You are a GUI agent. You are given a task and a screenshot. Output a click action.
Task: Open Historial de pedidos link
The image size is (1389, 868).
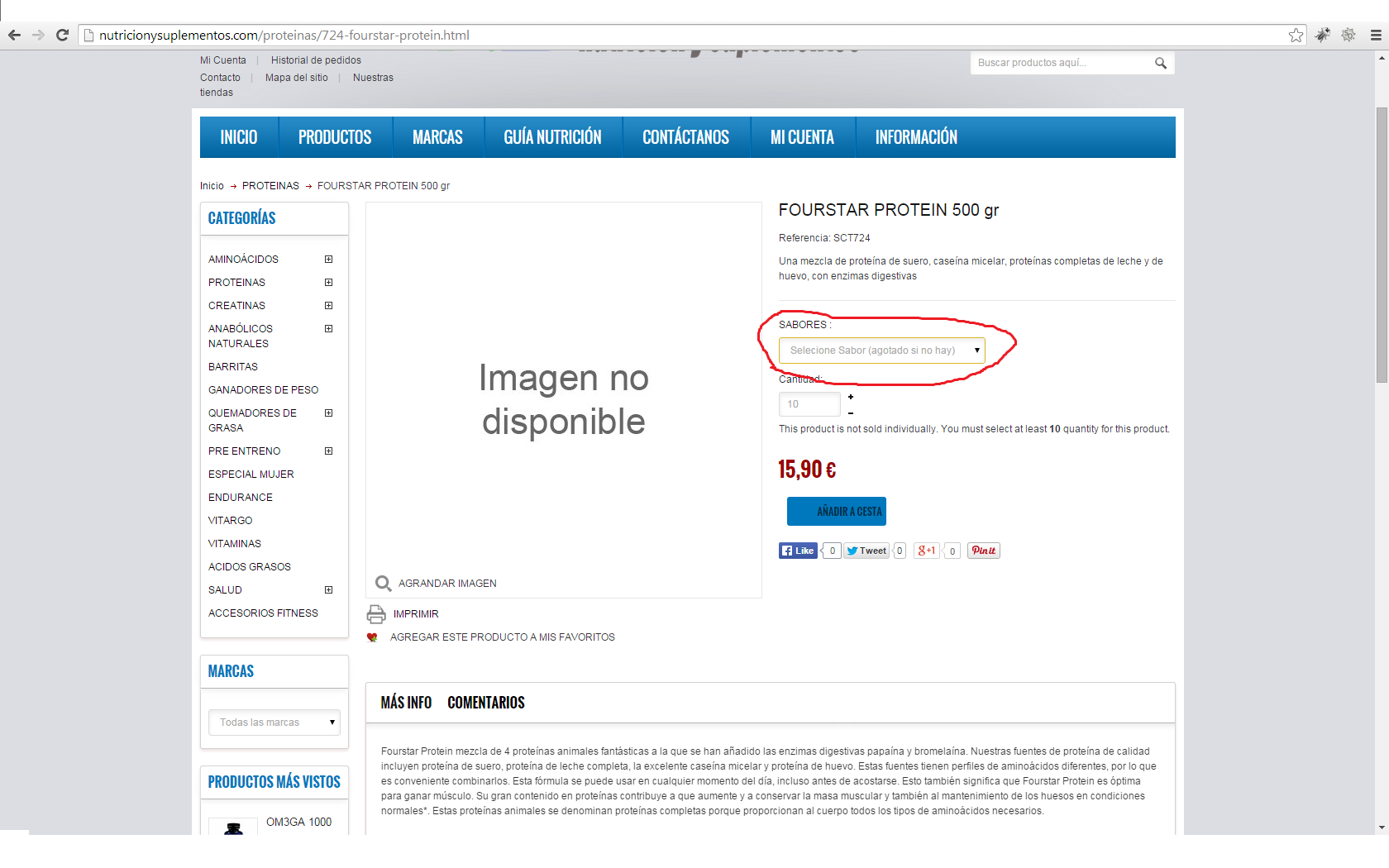click(x=316, y=60)
